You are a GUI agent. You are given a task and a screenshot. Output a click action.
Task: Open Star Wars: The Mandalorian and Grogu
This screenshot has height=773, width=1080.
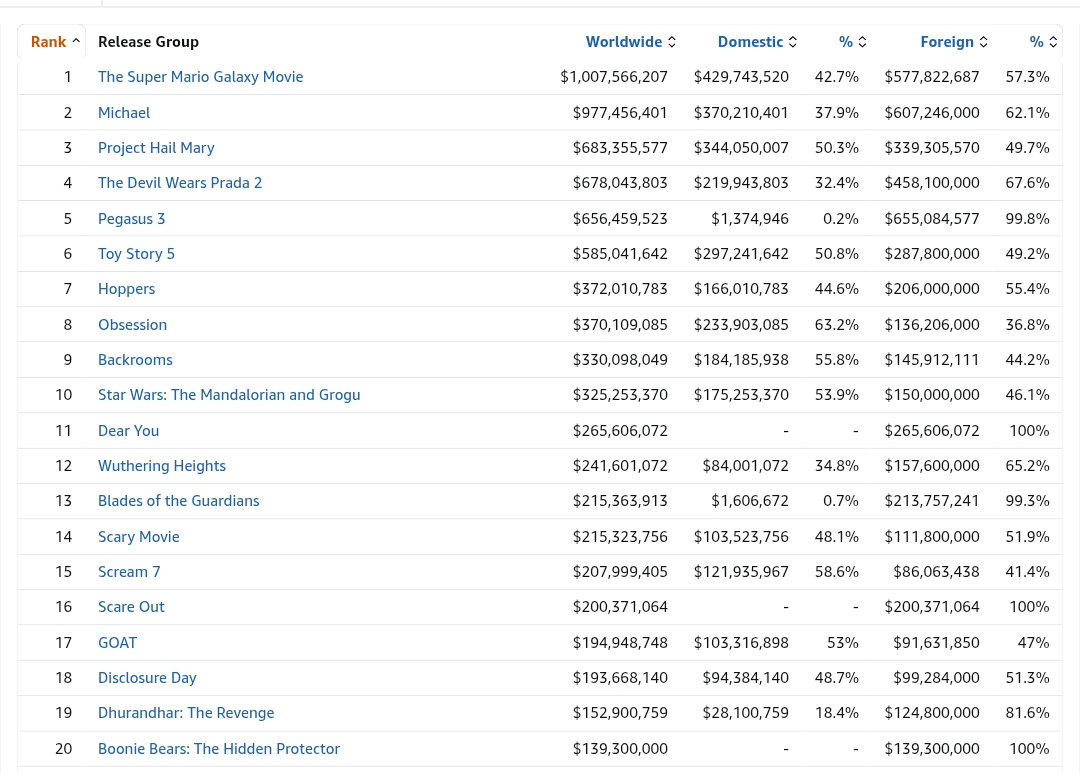[229, 395]
